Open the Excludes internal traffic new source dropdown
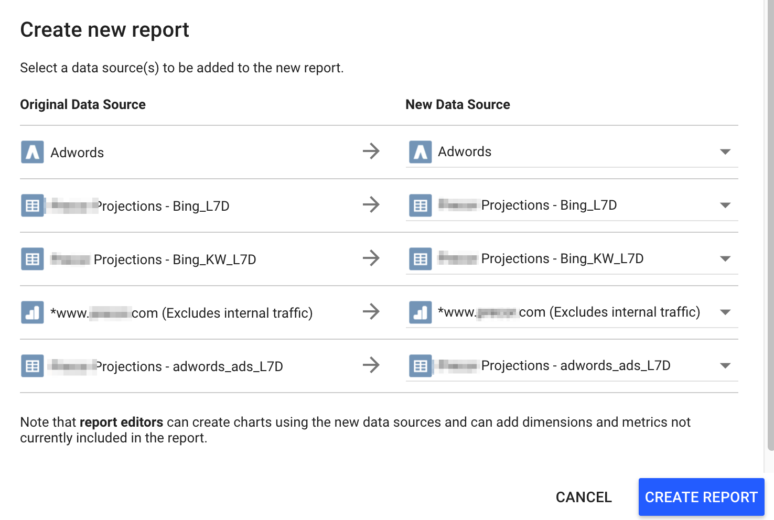Viewport: 774px width, 520px height. 572,312
